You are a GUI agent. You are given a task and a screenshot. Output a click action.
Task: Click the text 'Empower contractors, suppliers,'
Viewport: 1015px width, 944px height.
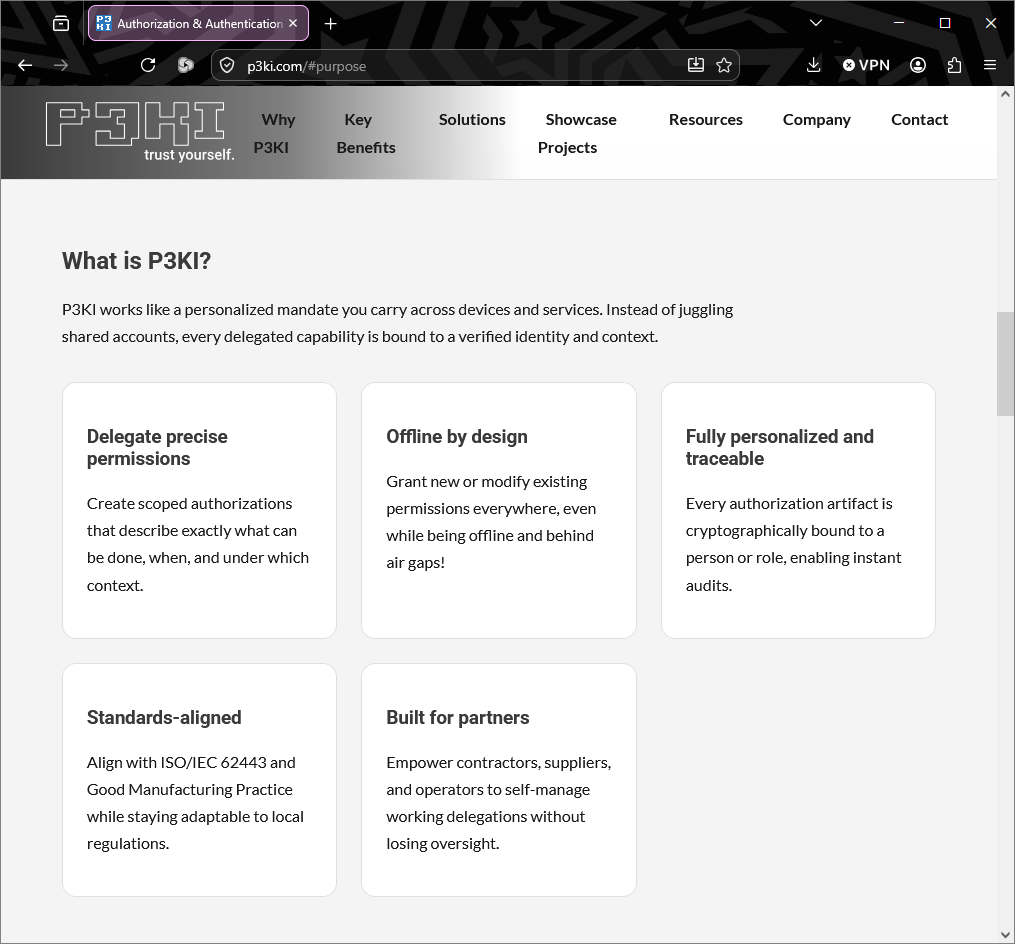pos(498,763)
